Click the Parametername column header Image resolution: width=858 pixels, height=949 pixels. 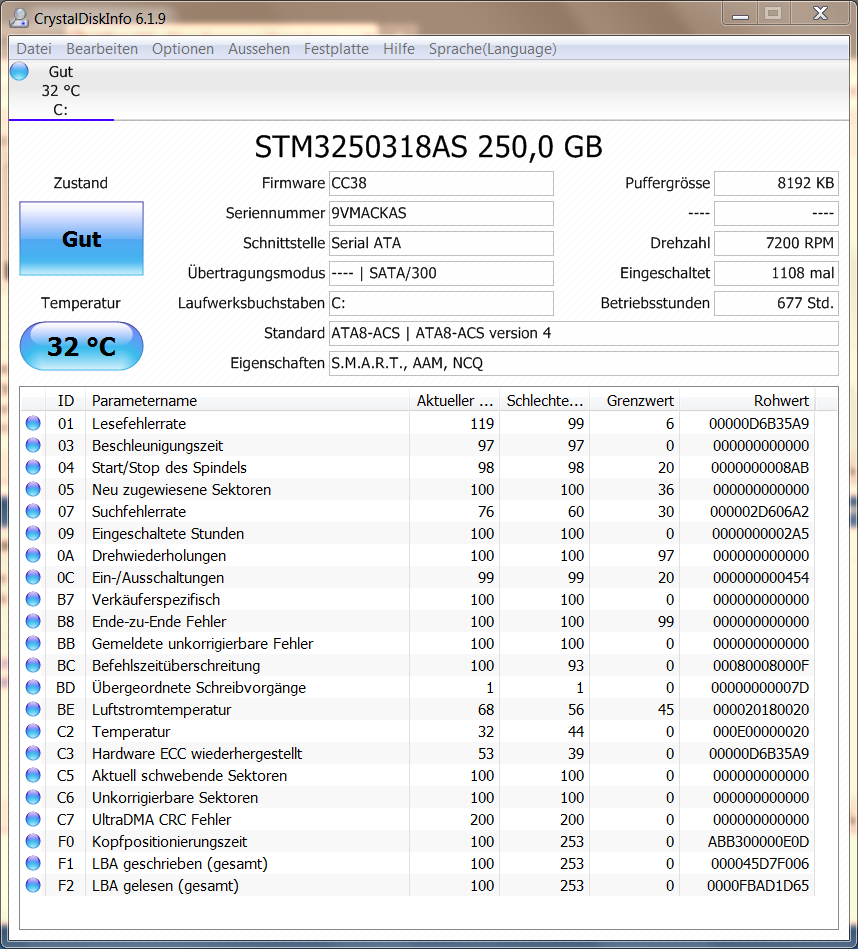247,401
